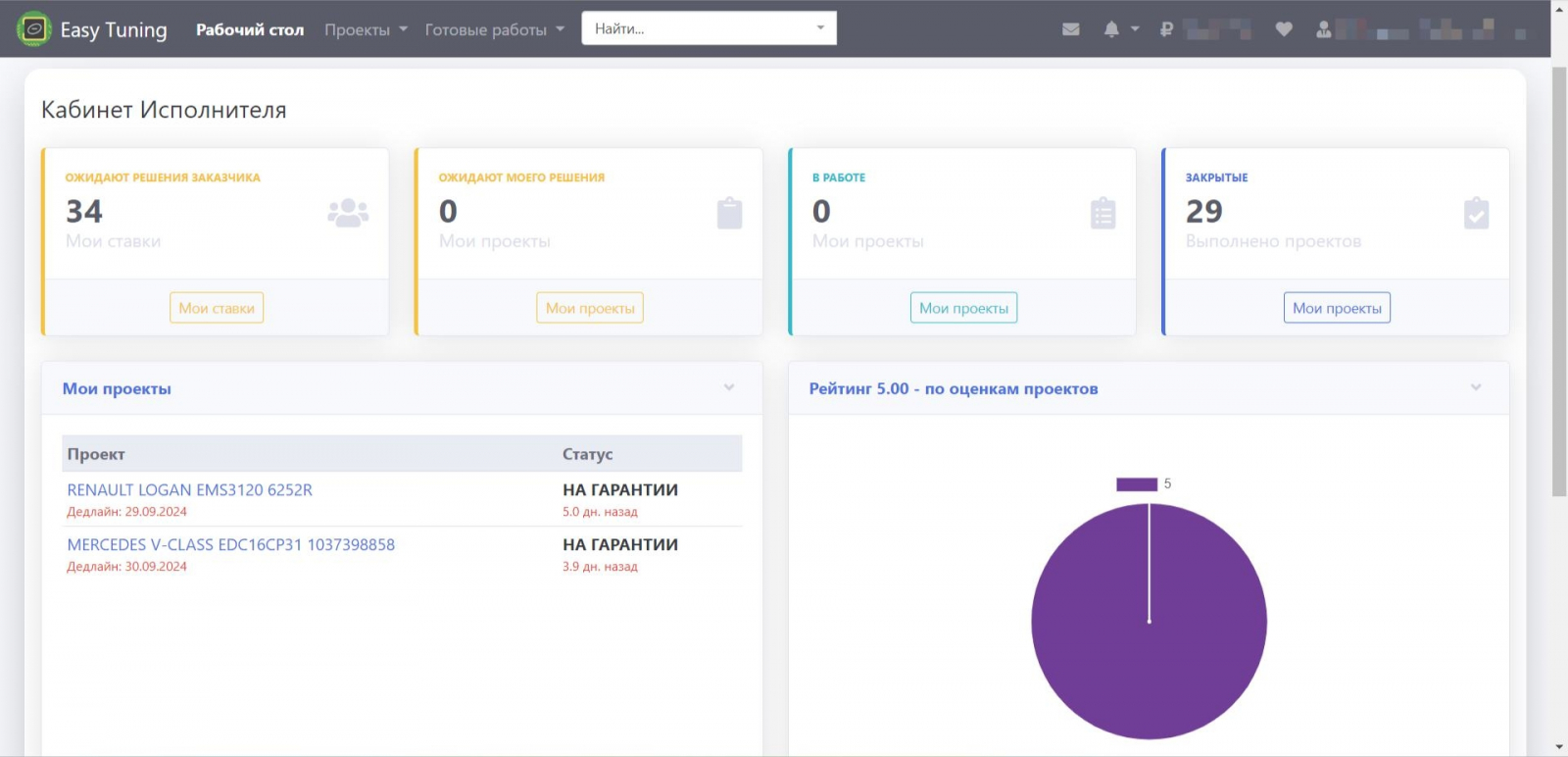This screenshot has width=1568, height=757.
Task: Click the user profile icon
Action: pyautogui.click(x=1324, y=29)
